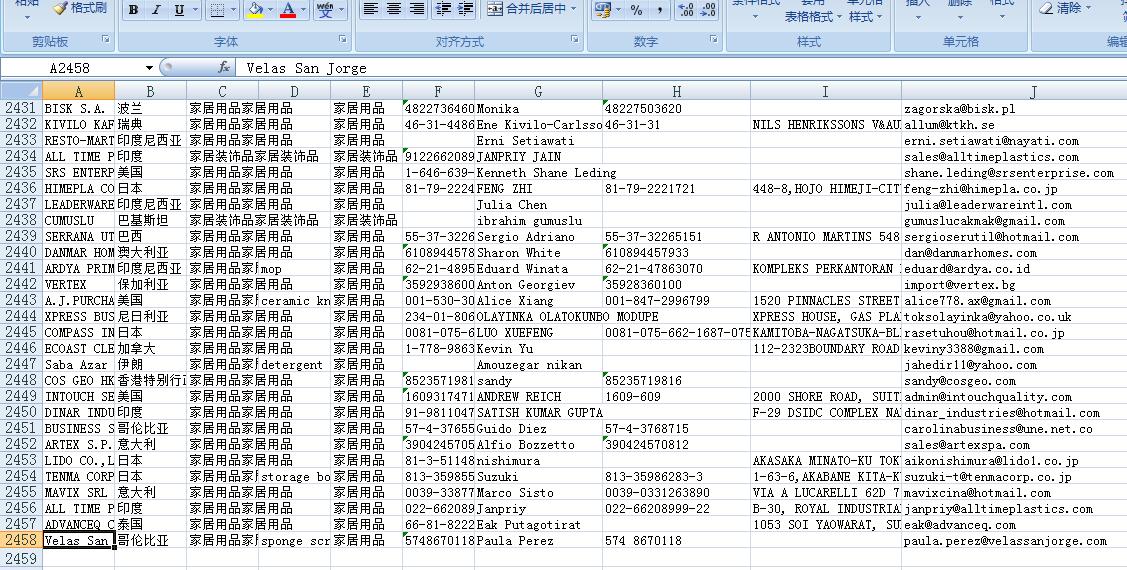1127x570 pixels.
Task: Open the borders dropdown arrow
Action: (234, 9)
